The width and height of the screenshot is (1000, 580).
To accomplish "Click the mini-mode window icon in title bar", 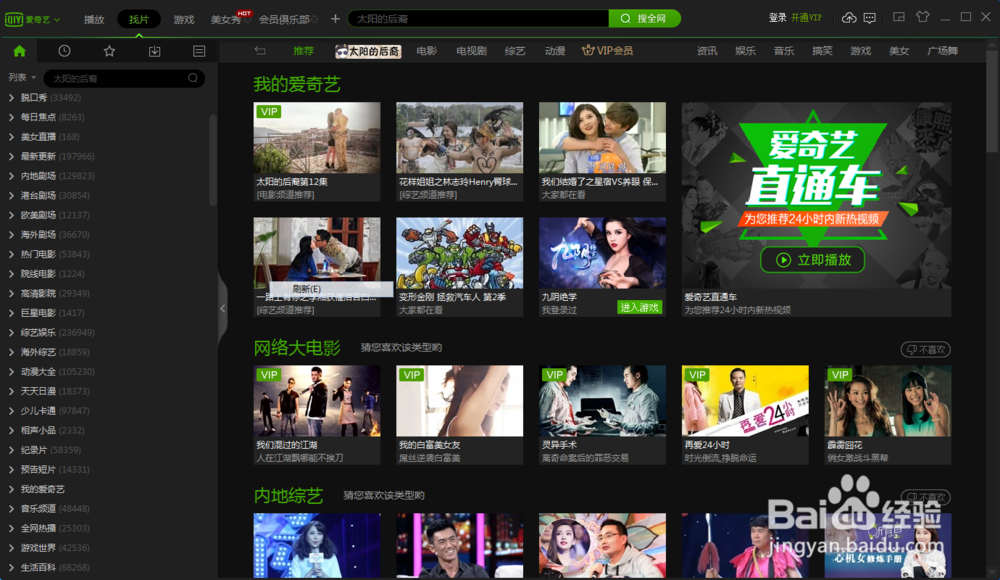I will click(x=899, y=17).
